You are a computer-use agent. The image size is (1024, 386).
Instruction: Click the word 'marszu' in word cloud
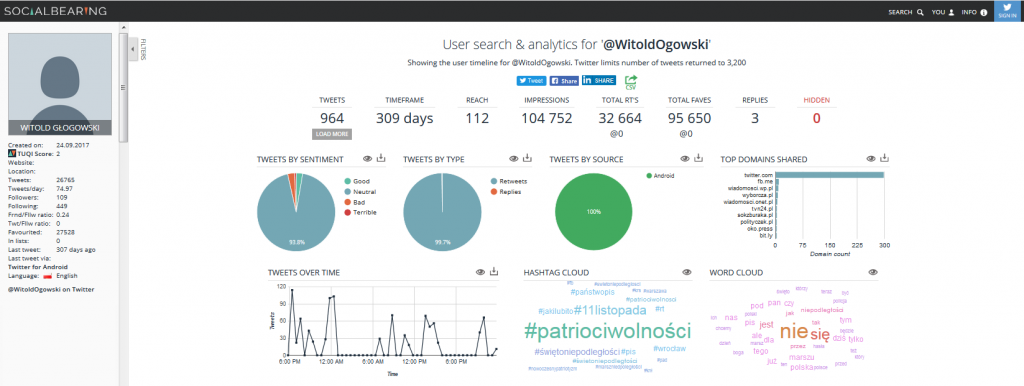[x=801, y=357]
